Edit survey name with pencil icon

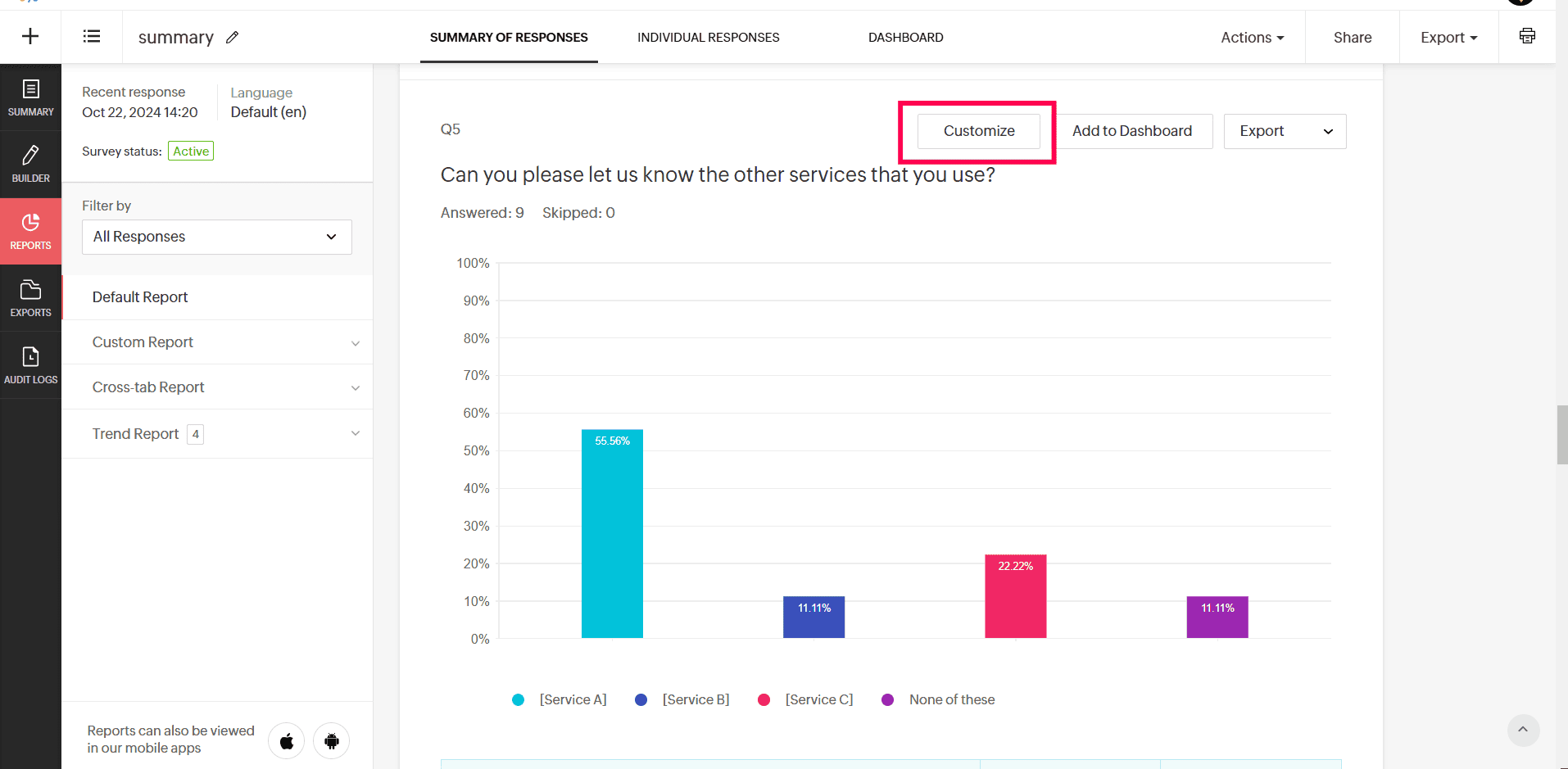pos(233,37)
